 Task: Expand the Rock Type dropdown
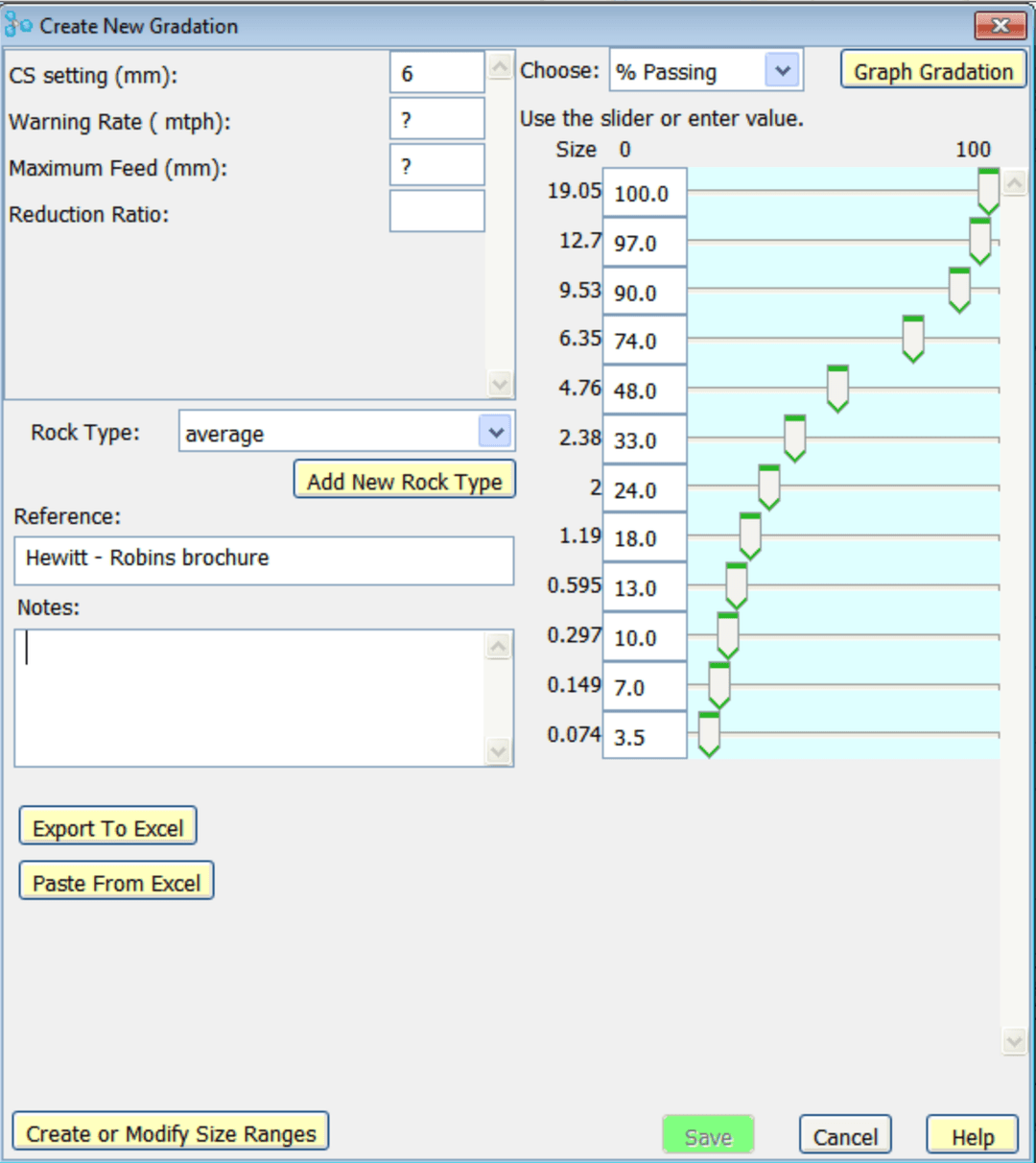tap(495, 433)
